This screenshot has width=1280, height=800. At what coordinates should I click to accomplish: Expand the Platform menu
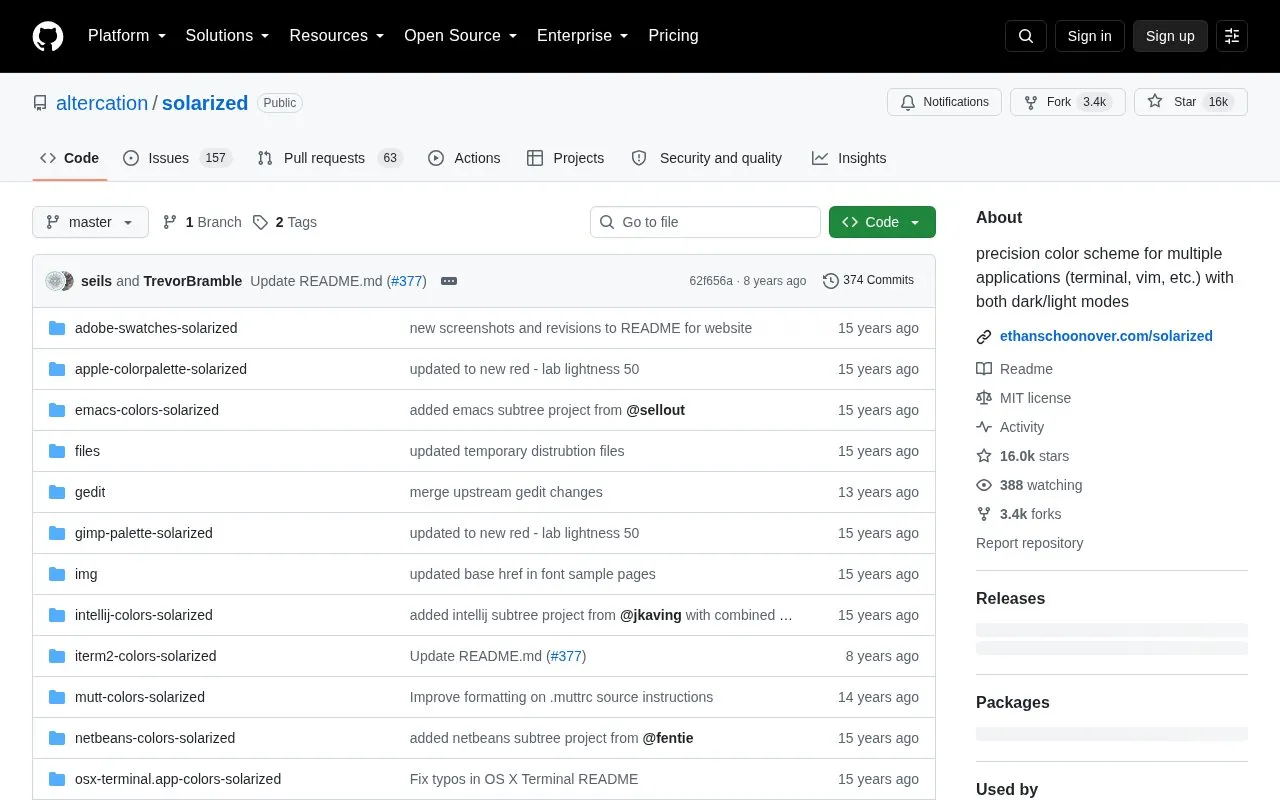127,36
